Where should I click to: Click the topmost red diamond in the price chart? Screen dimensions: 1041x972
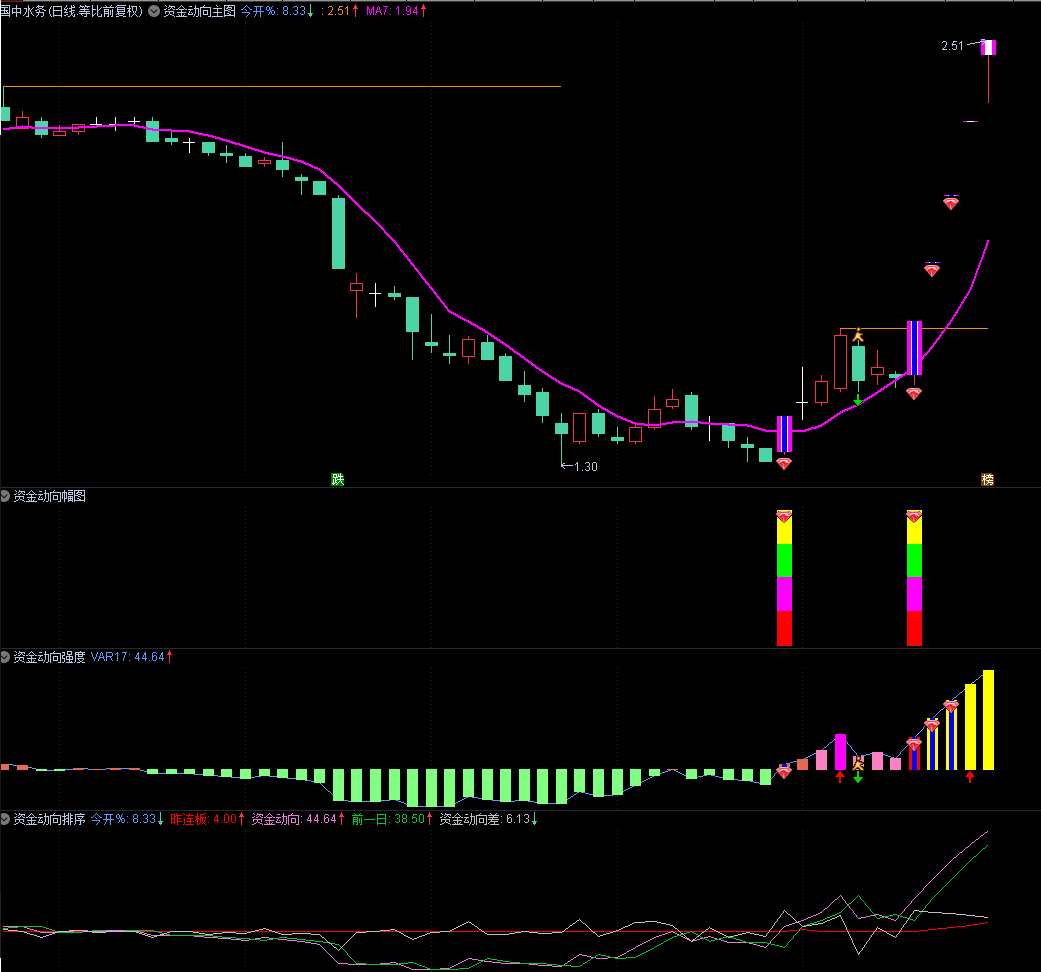(x=950, y=203)
